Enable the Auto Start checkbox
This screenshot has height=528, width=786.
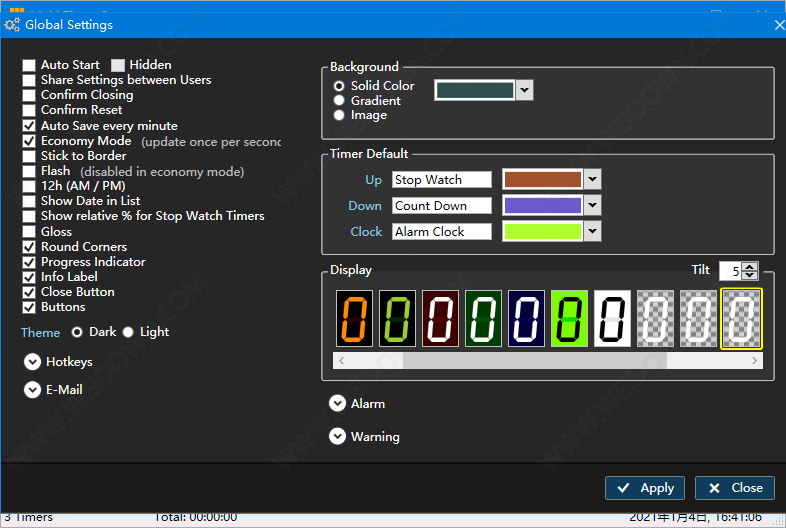(x=29, y=65)
